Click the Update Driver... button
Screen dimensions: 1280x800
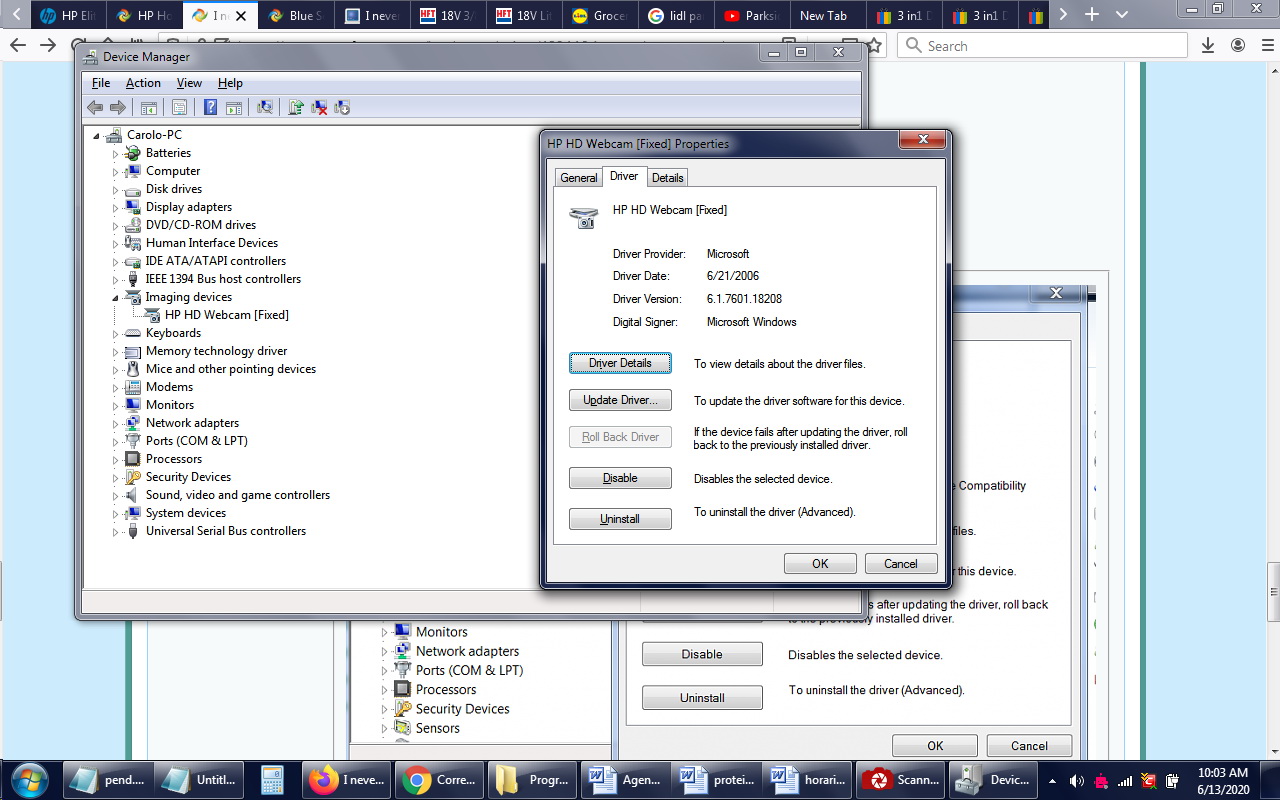point(620,400)
